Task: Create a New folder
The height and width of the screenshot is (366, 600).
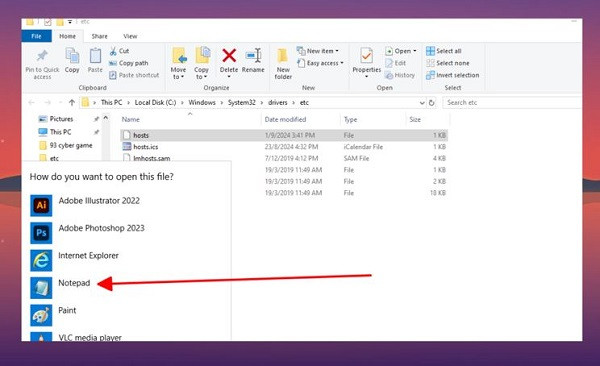Action: (x=283, y=64)
